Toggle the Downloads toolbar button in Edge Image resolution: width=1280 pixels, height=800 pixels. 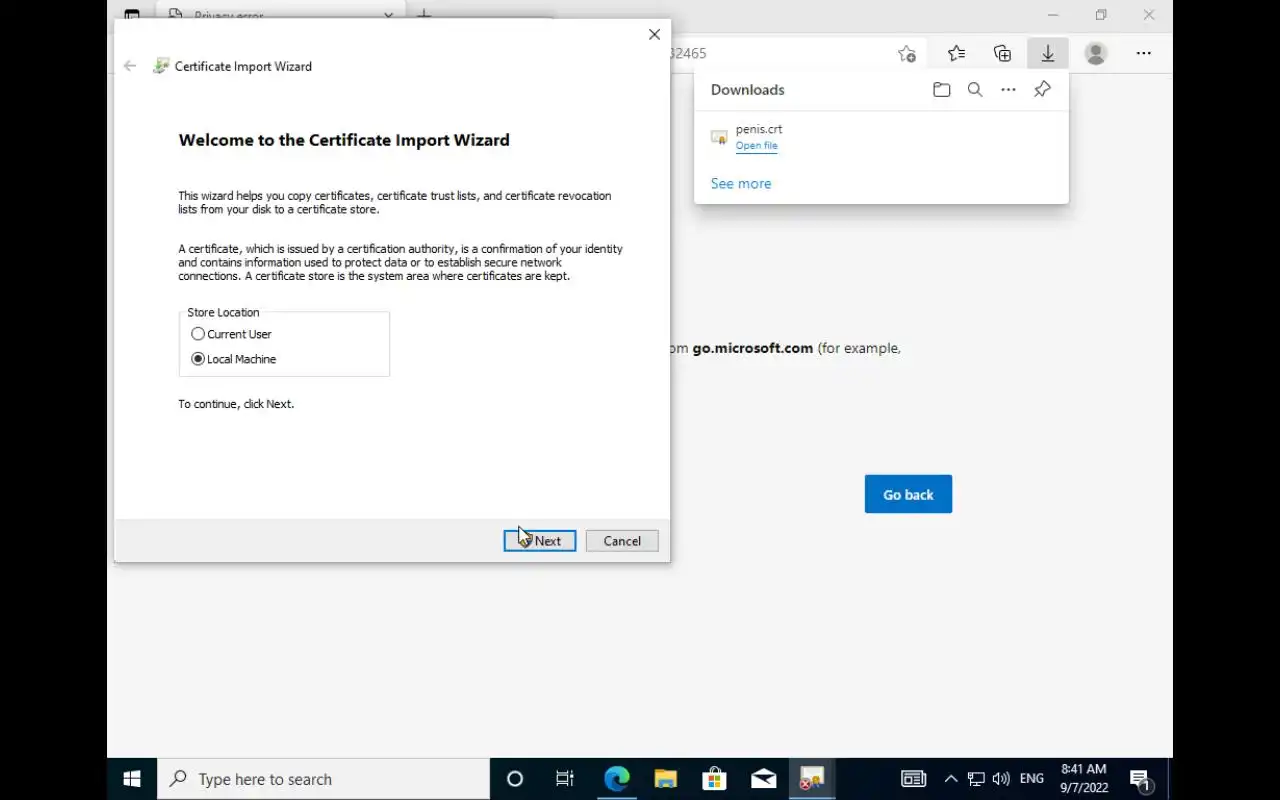pyautogui.click(x=1048, y=53)
